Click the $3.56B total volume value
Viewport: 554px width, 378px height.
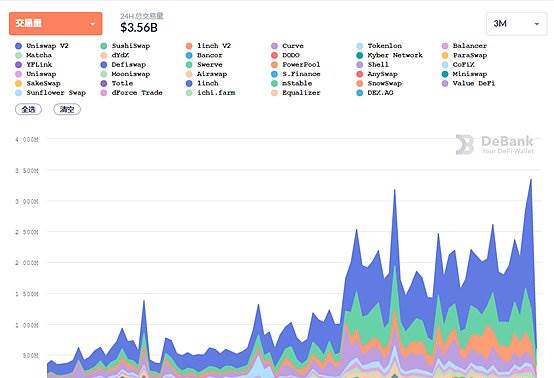point(139,27)
